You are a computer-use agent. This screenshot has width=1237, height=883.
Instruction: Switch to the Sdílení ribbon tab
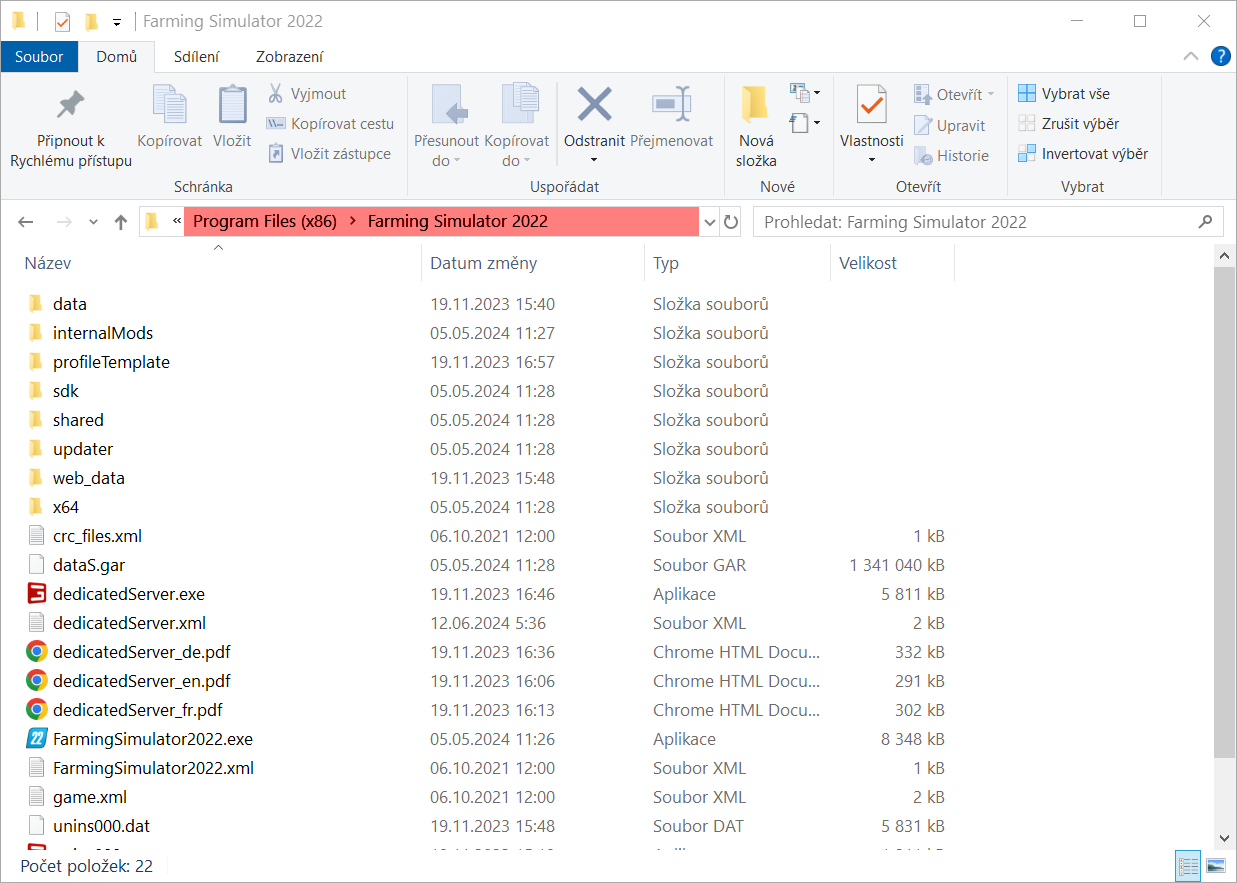197,57
